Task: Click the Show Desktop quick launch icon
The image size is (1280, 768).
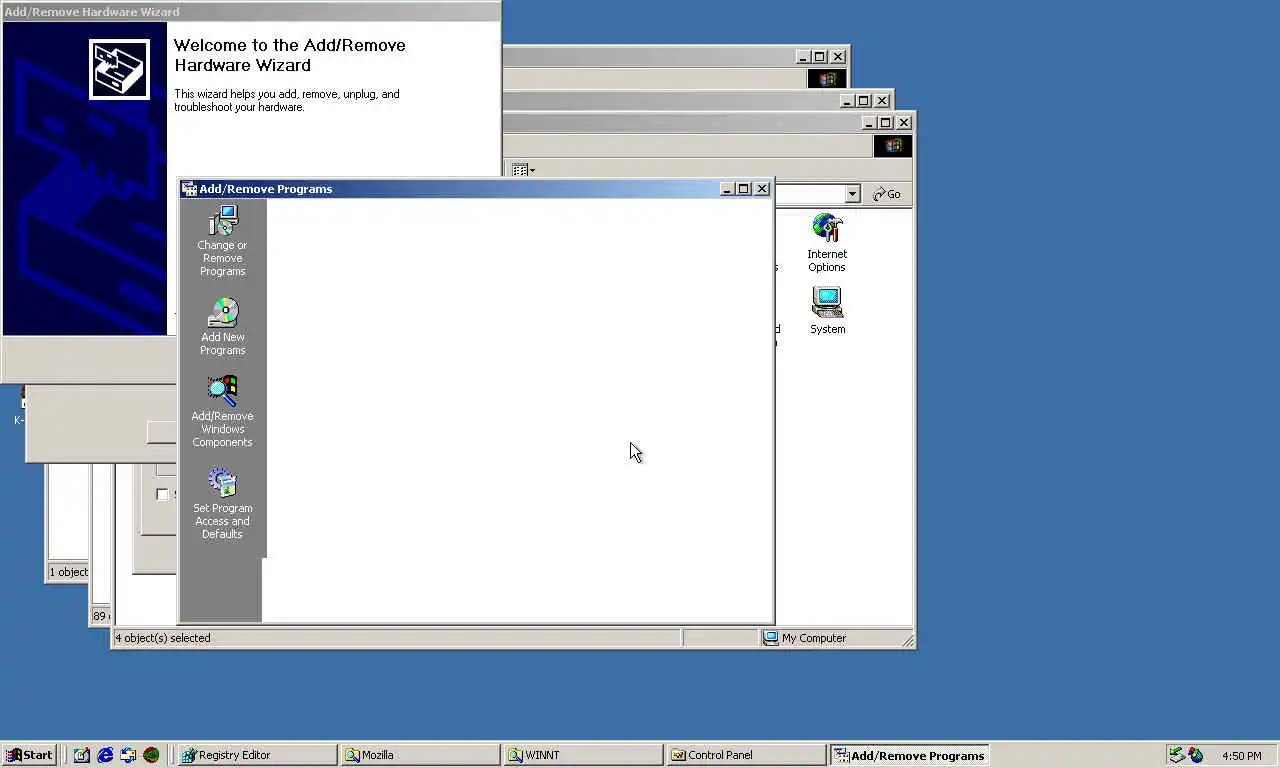Action: click(x=82, y=755)
